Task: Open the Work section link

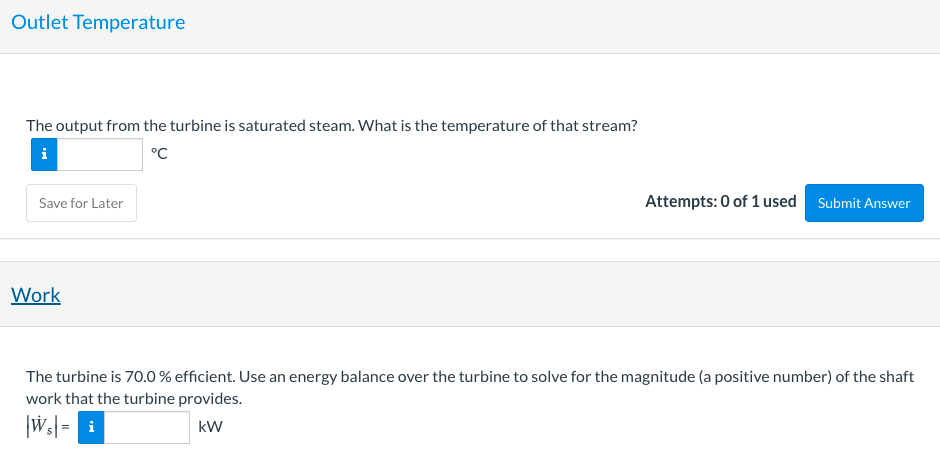Action: point(36,295)
